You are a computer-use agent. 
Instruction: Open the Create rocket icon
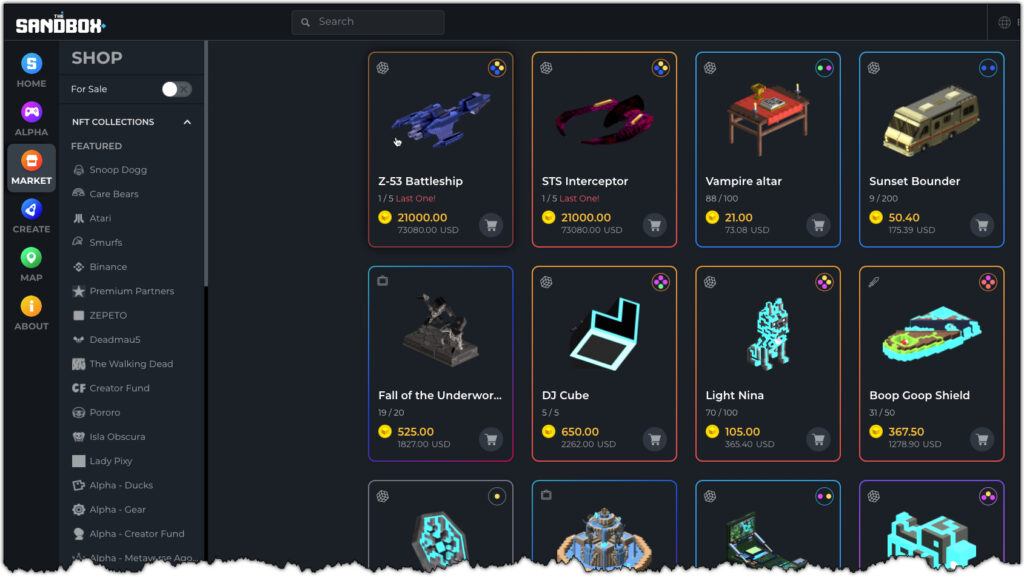pos(31,209)
